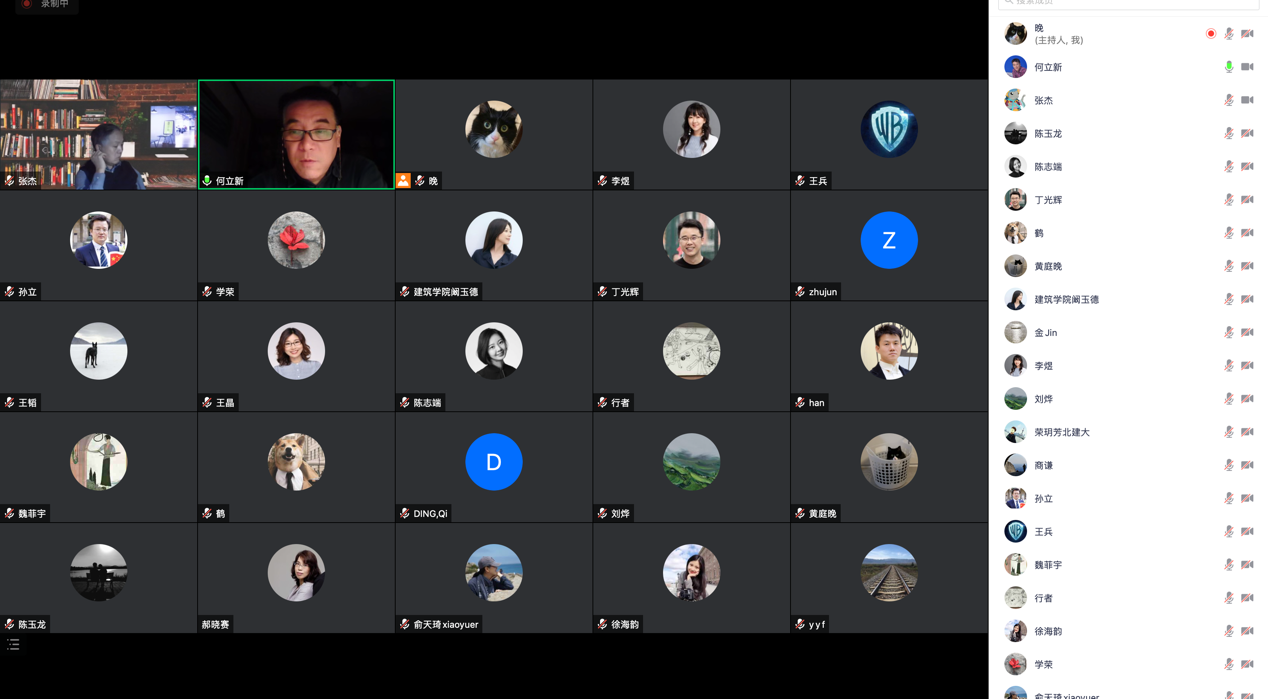The height and width of the screenshot is (699, 1268).
Task: Click the D avatar of DING,Qi
Action: [x=493, y=462]
